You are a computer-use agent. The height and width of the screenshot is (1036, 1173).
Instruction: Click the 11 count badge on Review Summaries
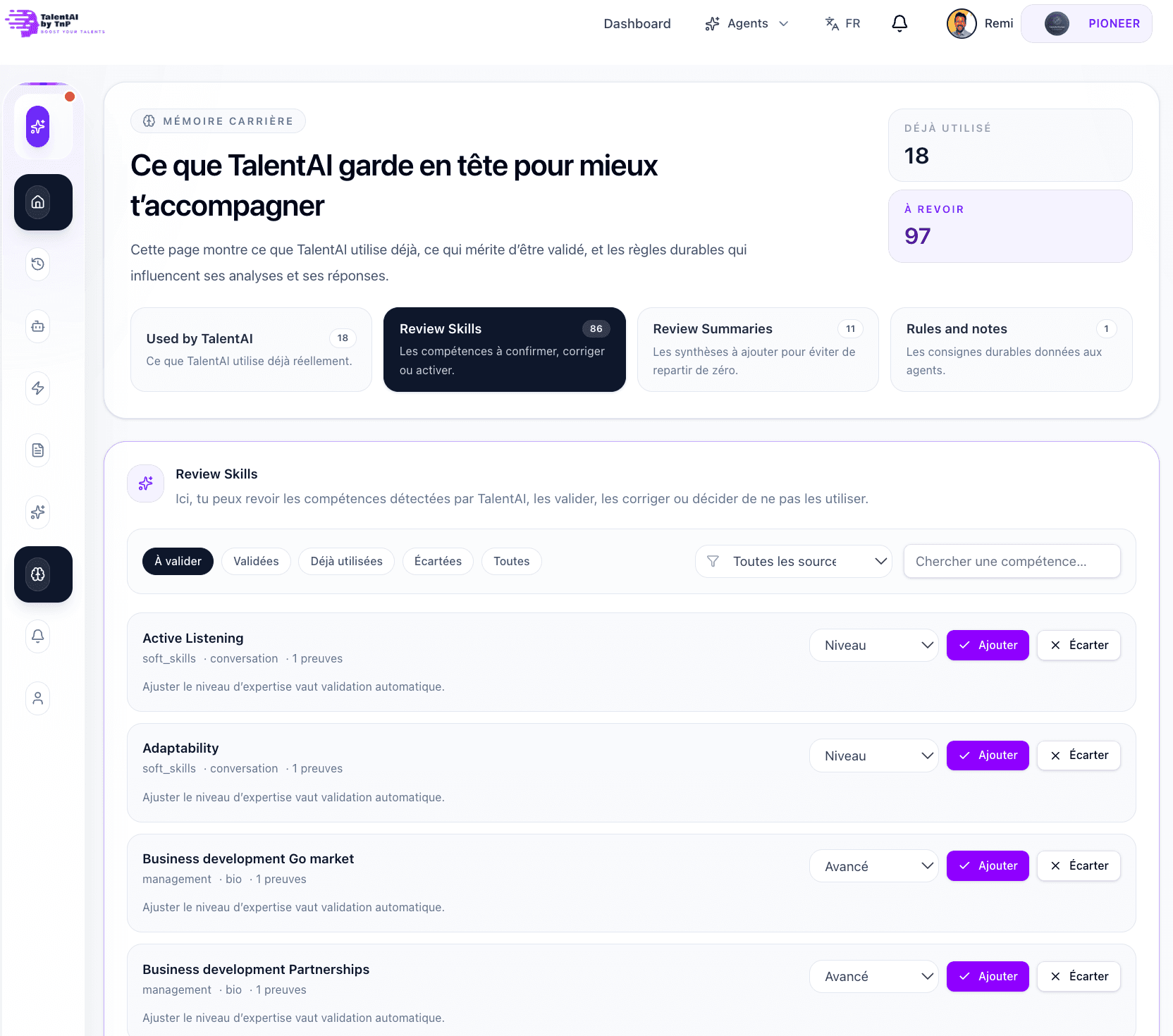pos(851,329)
